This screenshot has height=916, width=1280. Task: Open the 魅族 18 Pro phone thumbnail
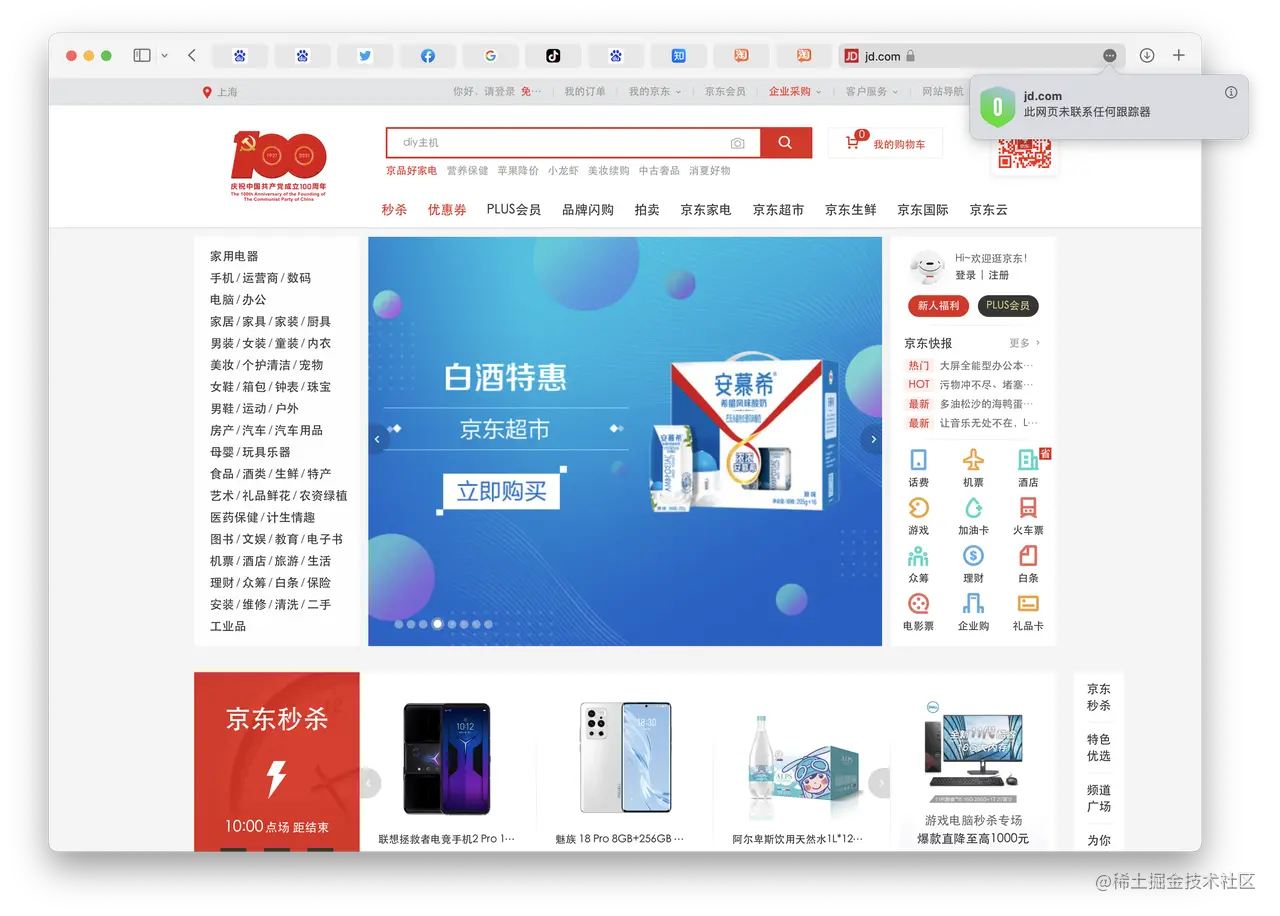click(x=625, y=757)
